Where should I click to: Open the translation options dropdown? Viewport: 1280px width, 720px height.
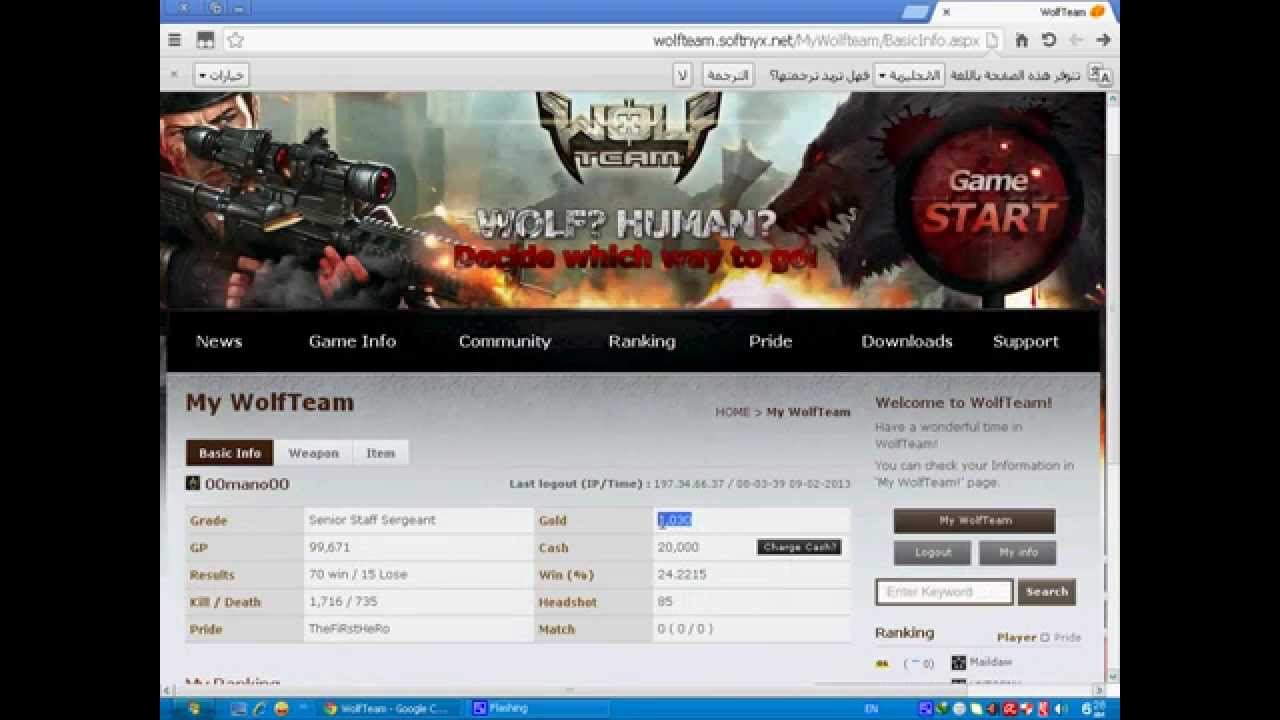221,75
